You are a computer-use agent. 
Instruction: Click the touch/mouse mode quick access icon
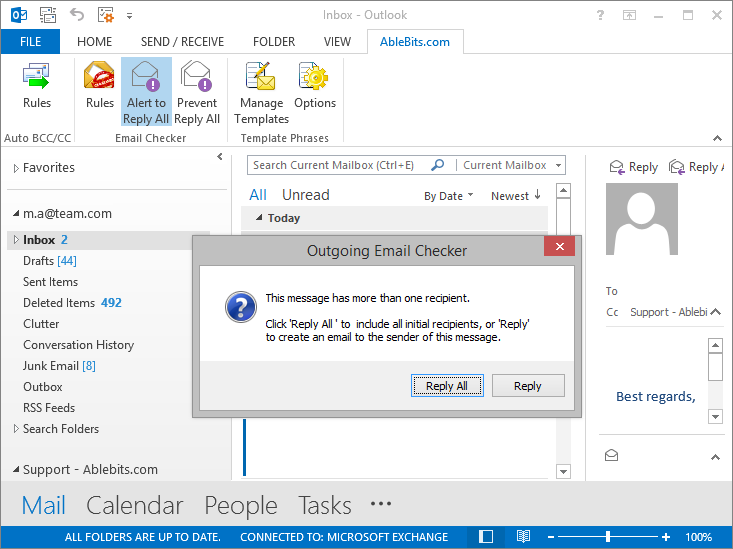[x=106, y=15]
